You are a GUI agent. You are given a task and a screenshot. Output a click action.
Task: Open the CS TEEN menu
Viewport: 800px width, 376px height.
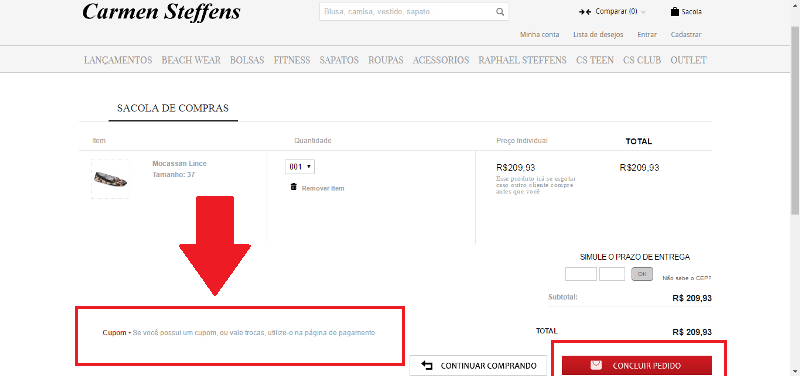pyautogui.click(x=595, y=60)
